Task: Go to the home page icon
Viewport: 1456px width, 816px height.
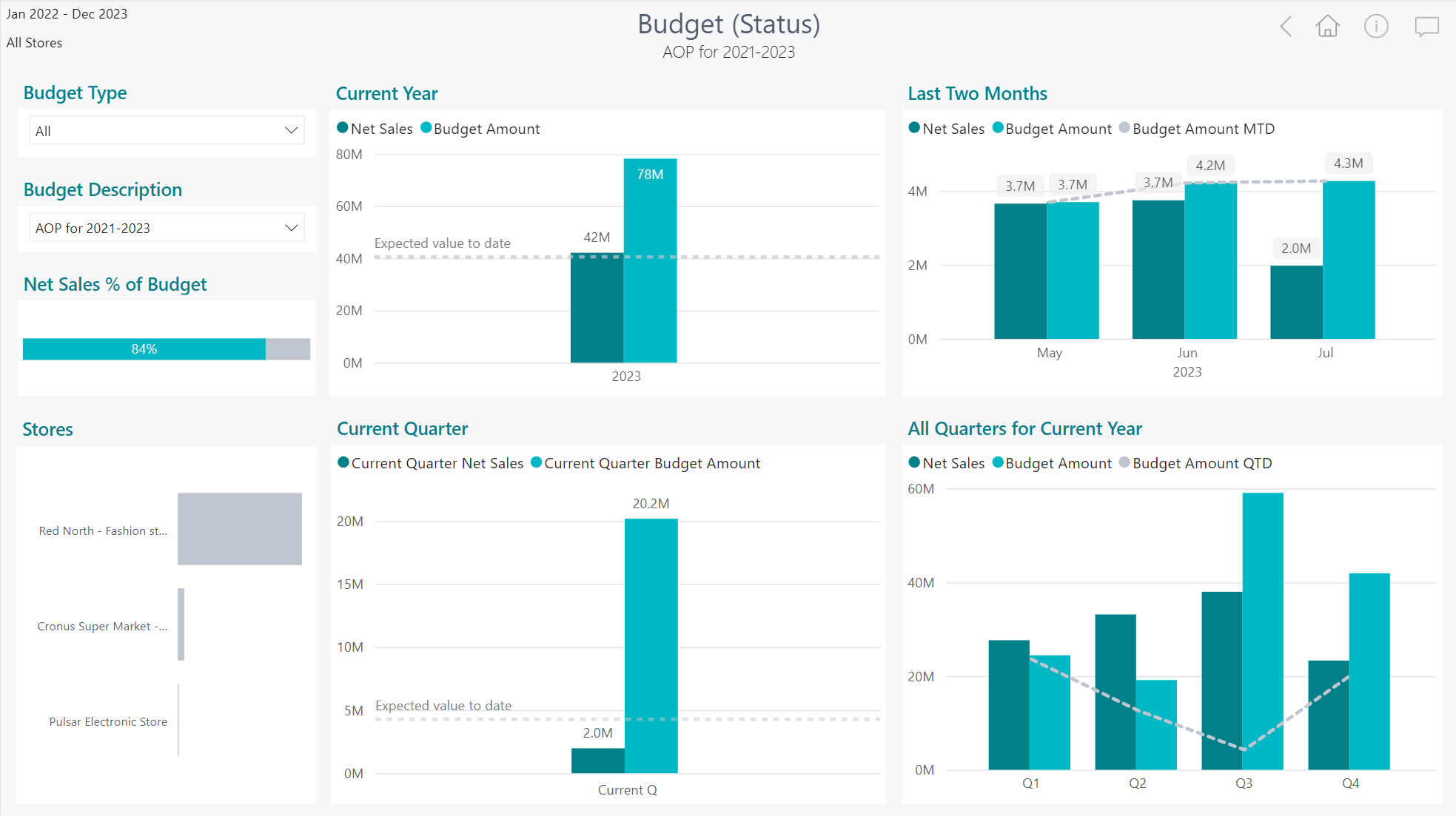Action: [x=1327, y=27]
